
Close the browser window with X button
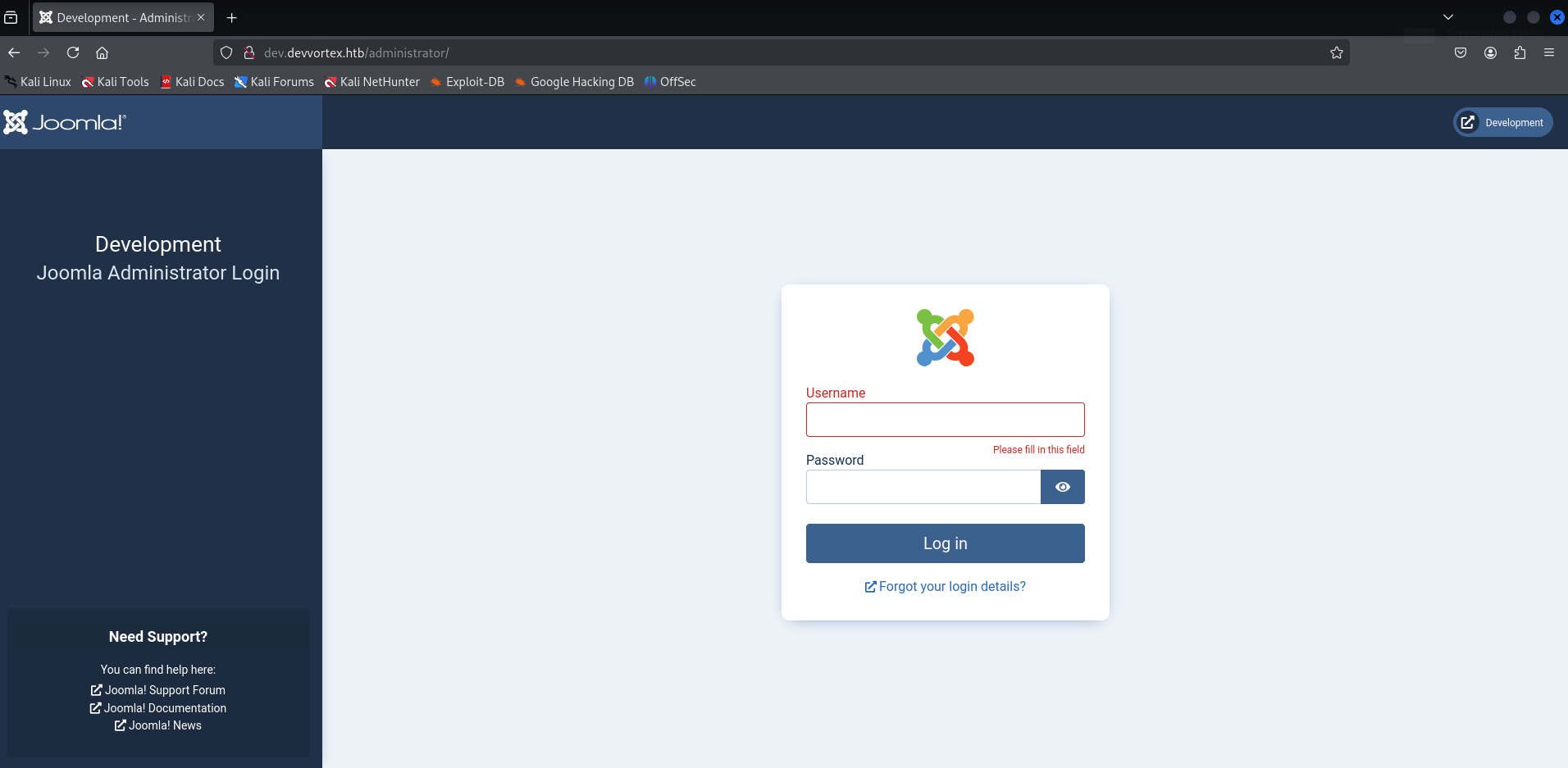[x=1557, y=17]
